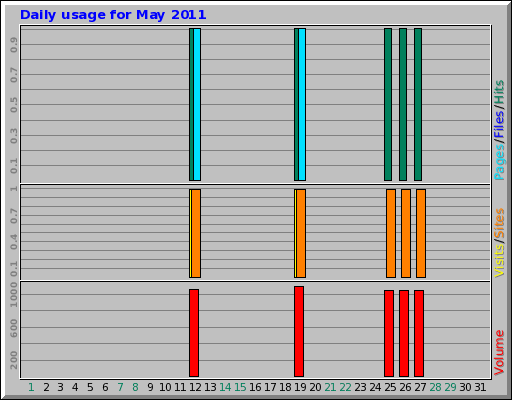Viewport: 512px width, 400px height.
Task: Click the red Volume bar for day 19
Action: point(299,331)
